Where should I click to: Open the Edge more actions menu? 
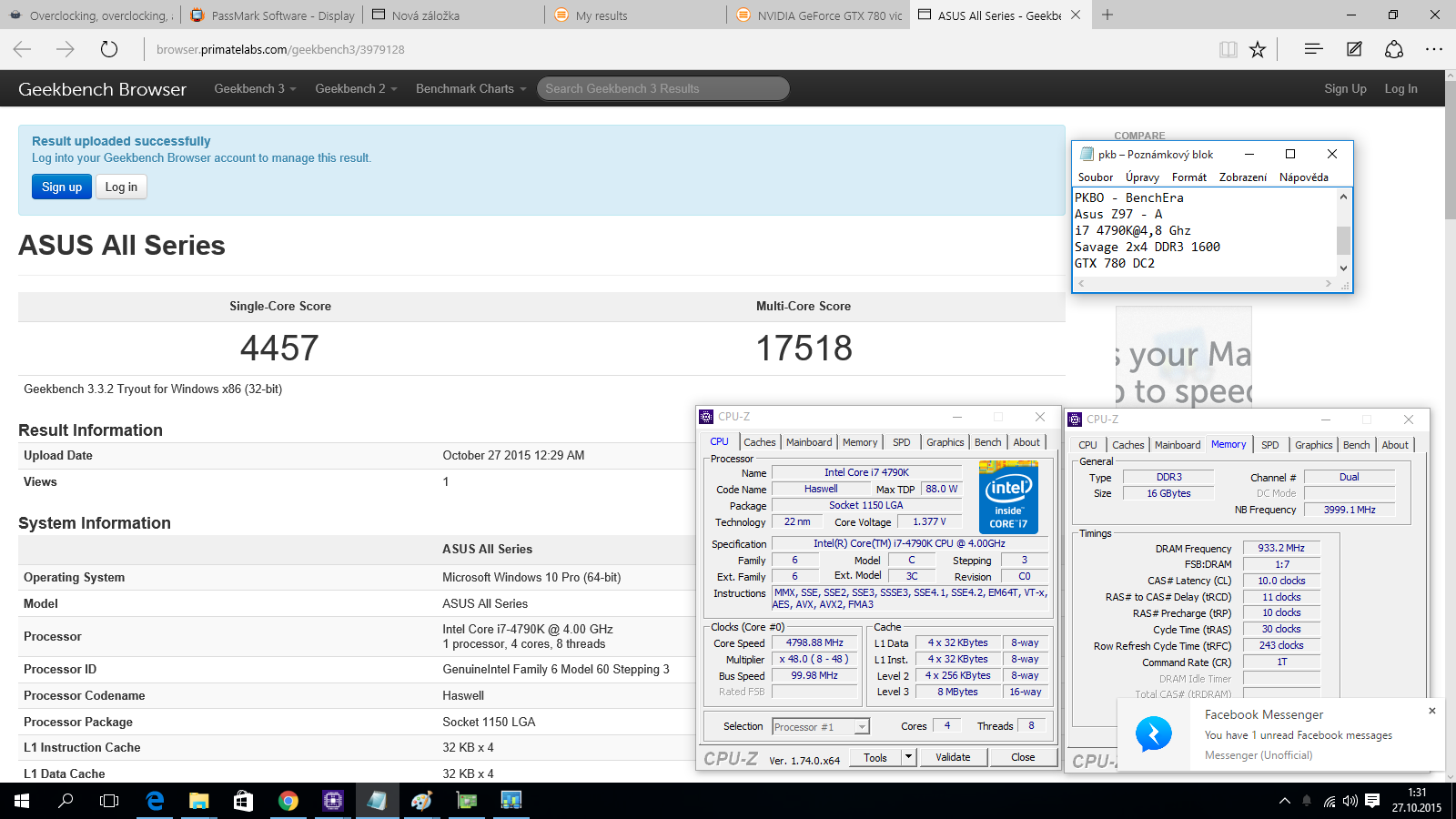coord(1434,49)
